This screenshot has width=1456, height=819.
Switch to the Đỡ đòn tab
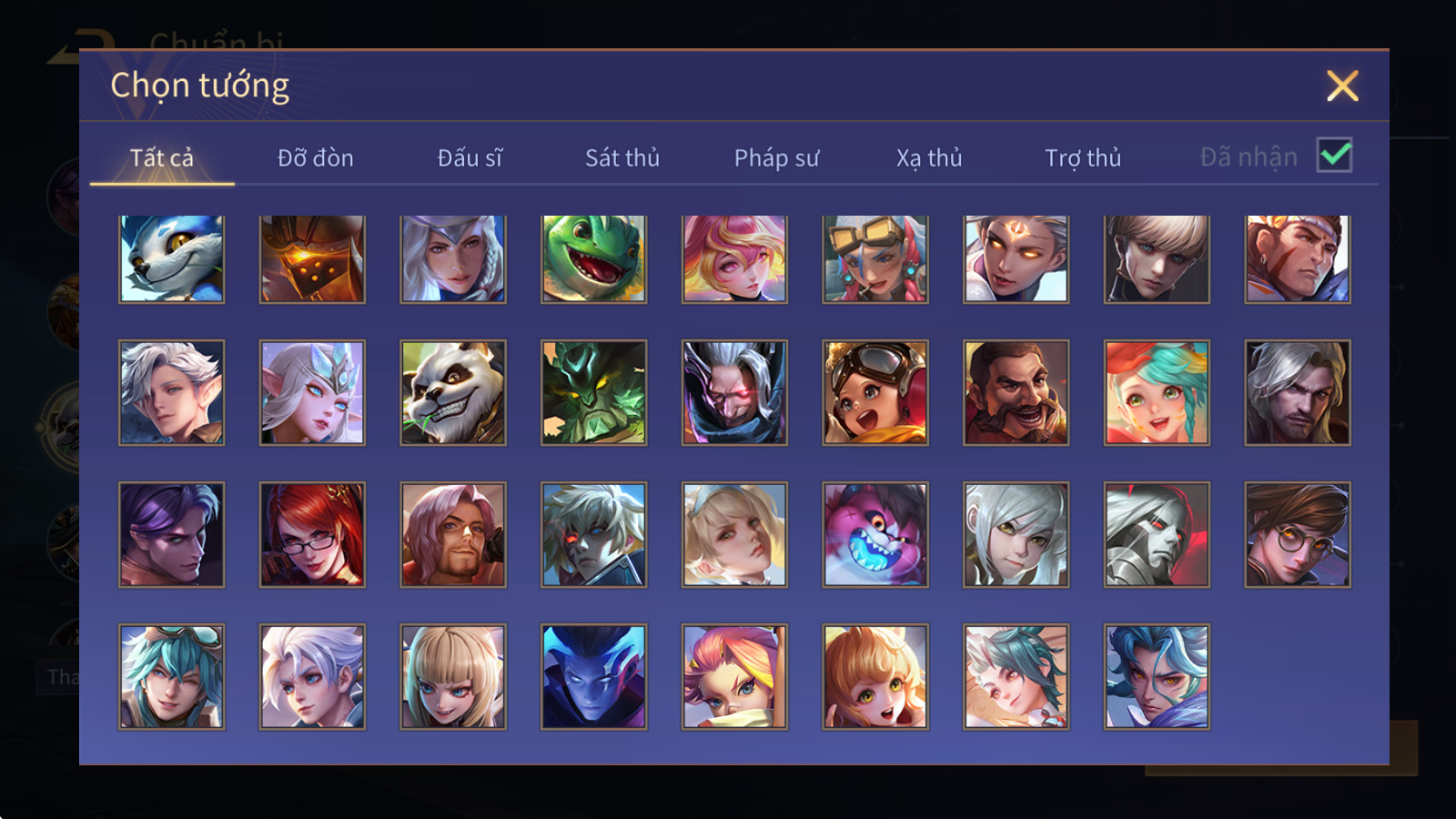tap(315, 158)
